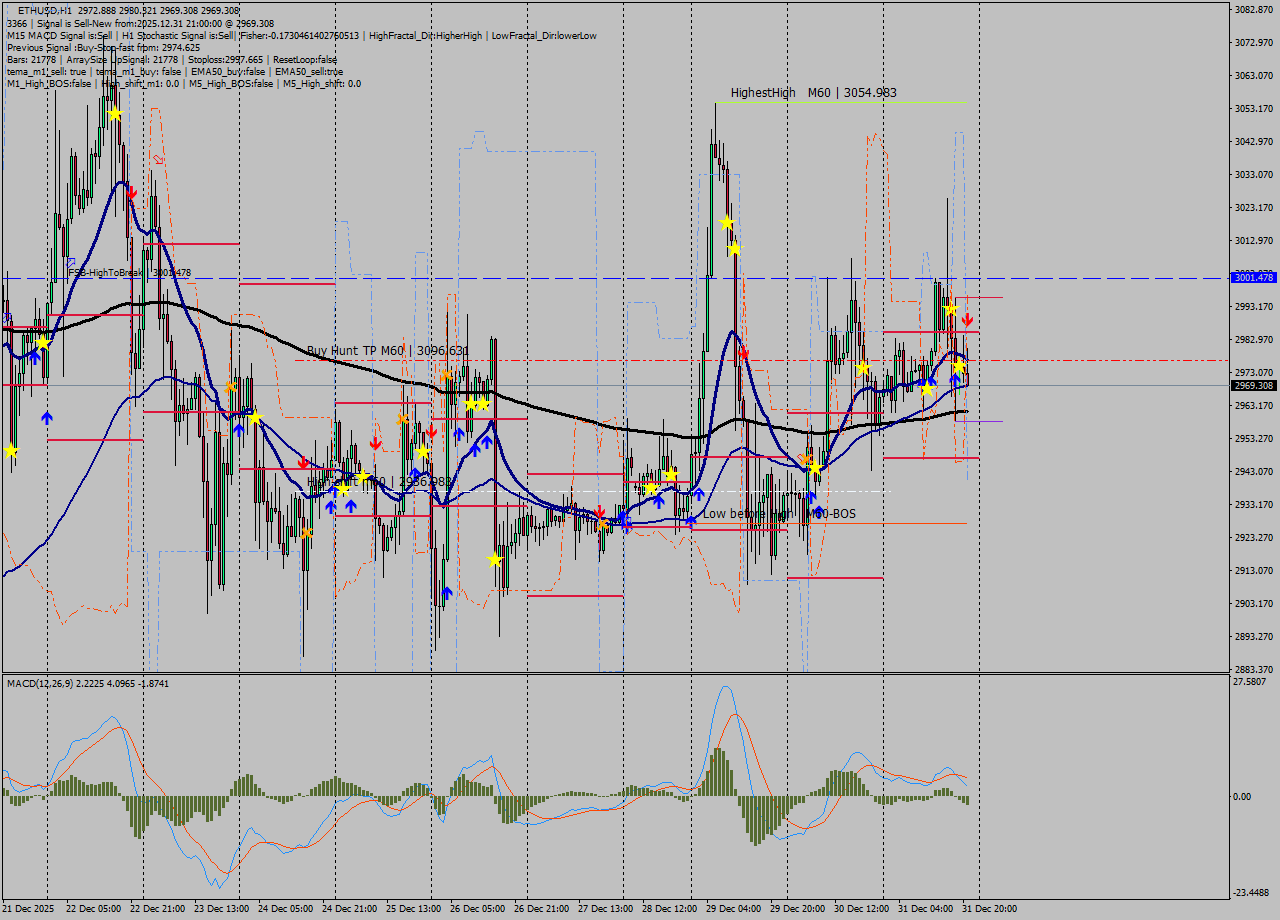Screen dimensions: 1280x920
Task: Select the red down-arrow sell signal near 31 Dec
Action: coord(967,319)
